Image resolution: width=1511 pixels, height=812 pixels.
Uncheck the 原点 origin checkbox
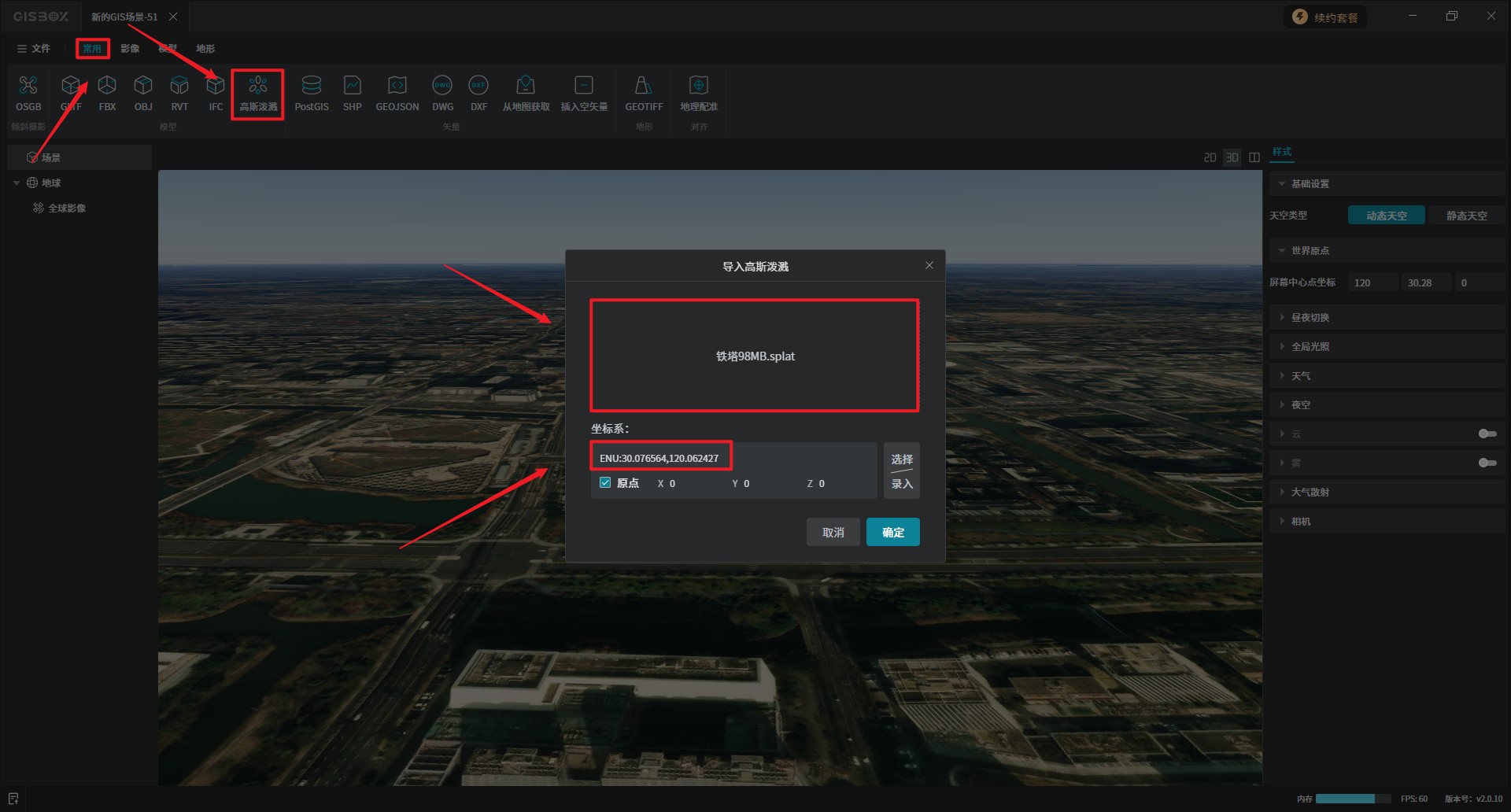click(x=605, y=483)
